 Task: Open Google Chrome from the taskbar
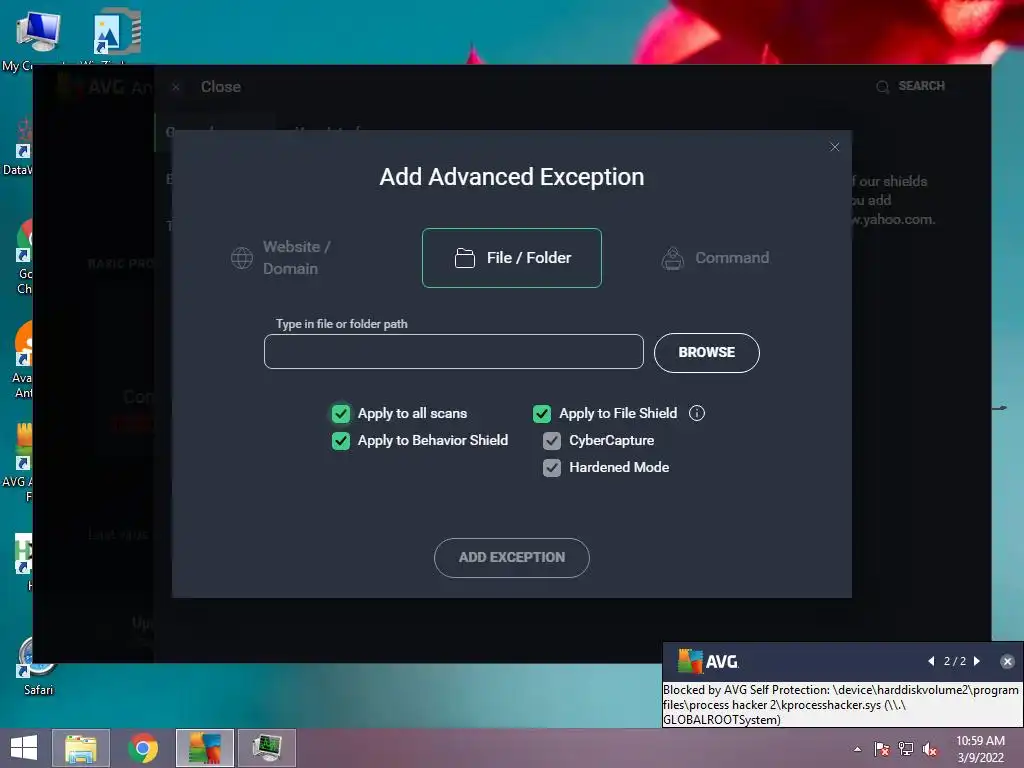(x=142, y=748)
